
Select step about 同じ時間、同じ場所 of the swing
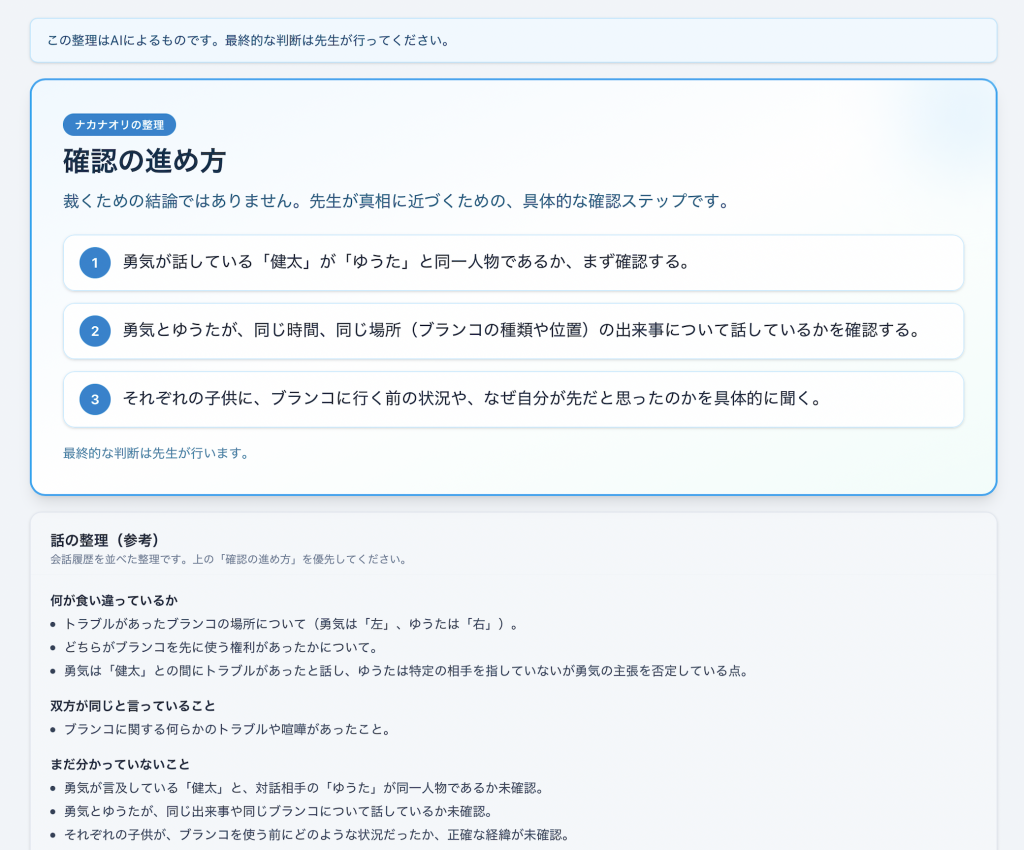[x=513, y=331]
